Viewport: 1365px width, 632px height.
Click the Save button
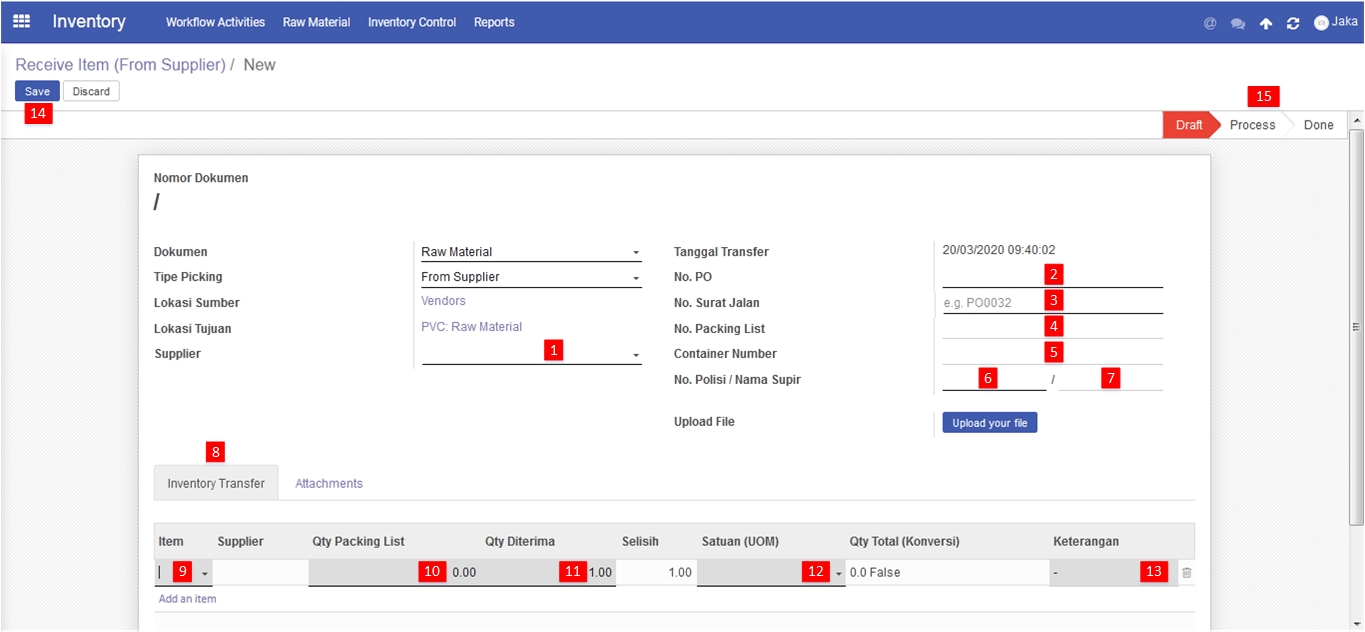[x=37, y=91]
